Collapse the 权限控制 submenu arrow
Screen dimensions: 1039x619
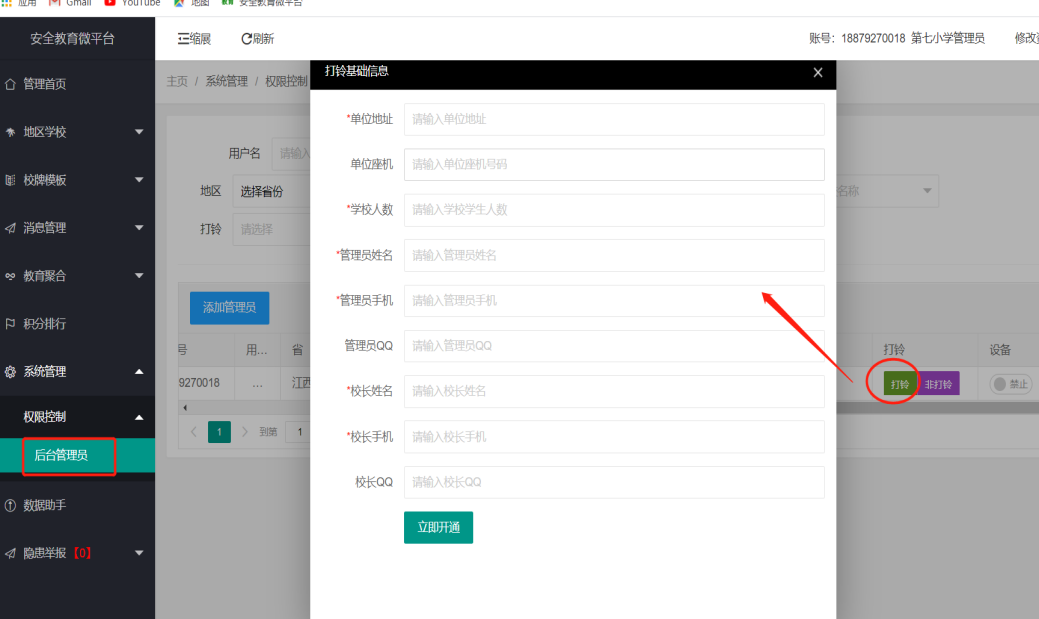coord(139,417)
